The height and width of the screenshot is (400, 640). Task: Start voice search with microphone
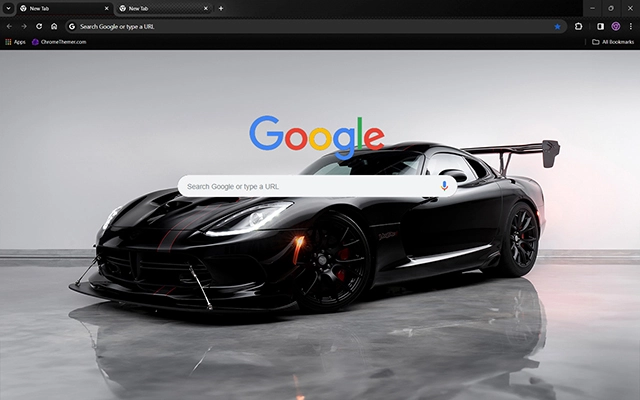pos(444,186)
